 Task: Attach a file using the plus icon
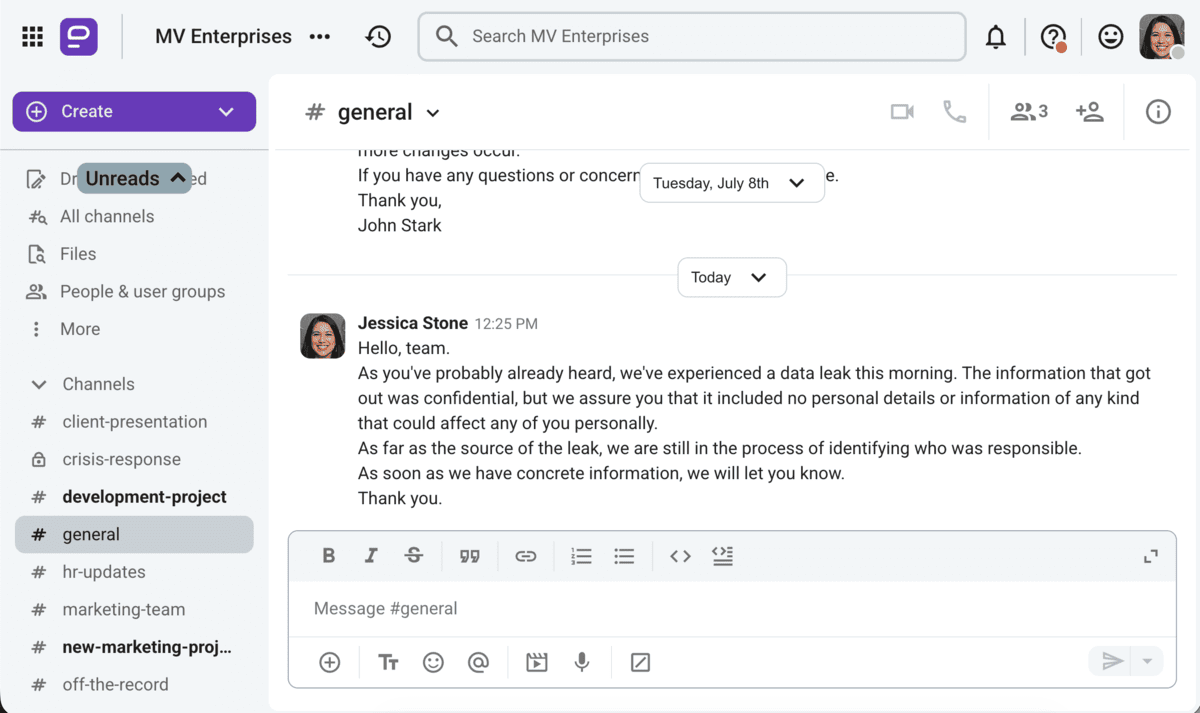pyautogui.click(x=328, y=661)
